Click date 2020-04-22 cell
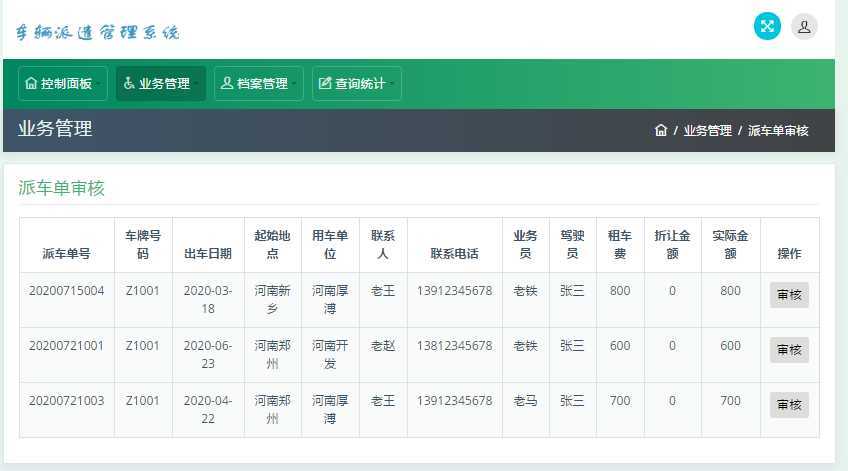 pyautogui.click(x=208, y=409)
